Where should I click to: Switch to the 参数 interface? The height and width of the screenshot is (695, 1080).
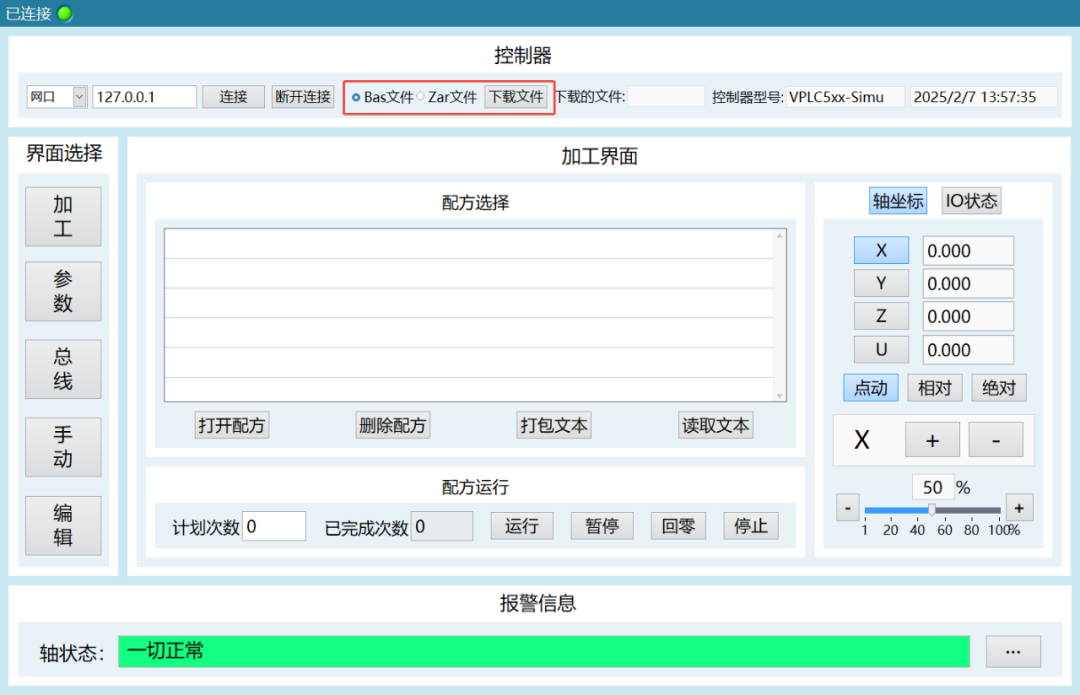click(63, 291)
